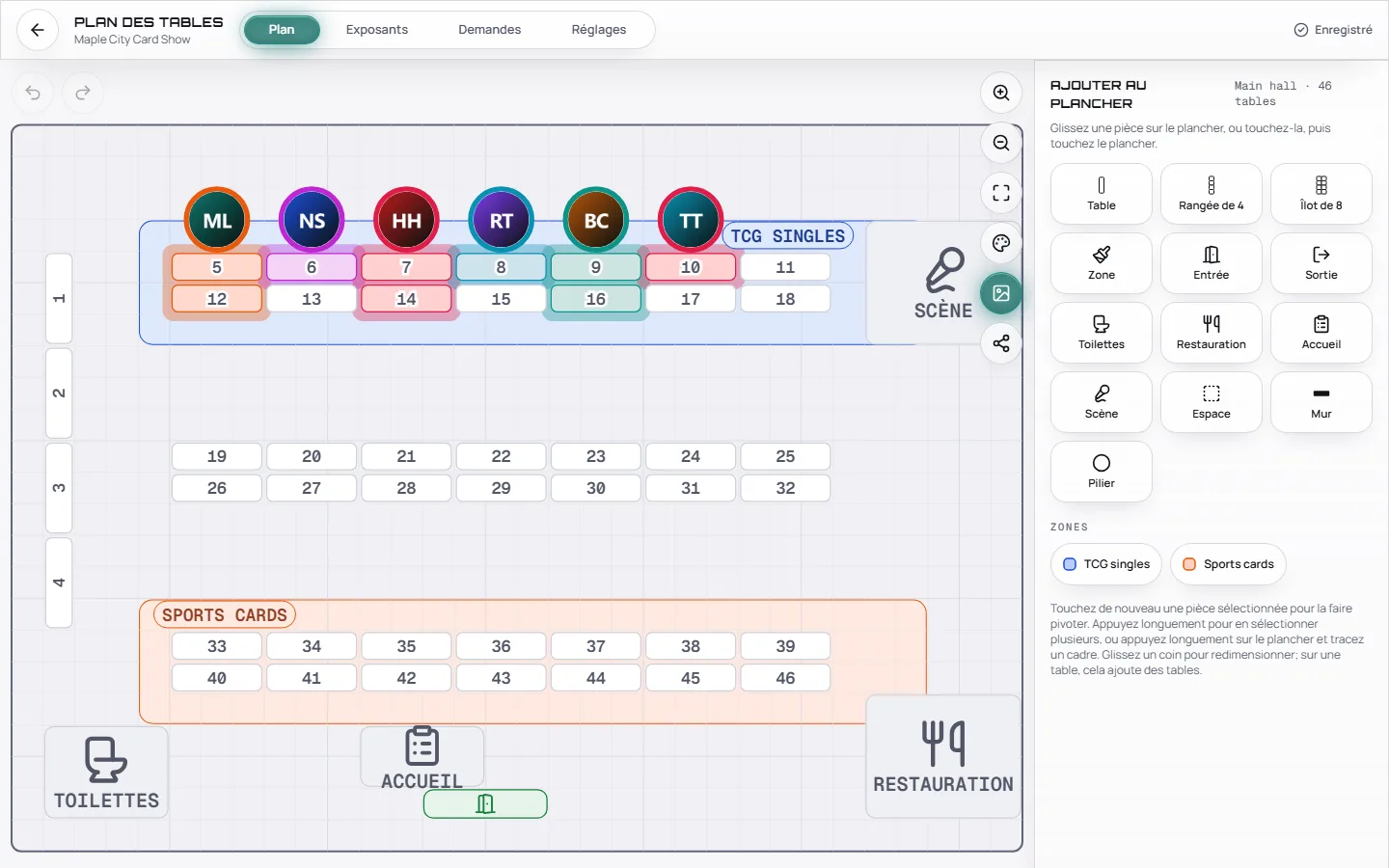Add an Espace piece
Screen dimensions: 1389x868
[x=1212, y=402]
